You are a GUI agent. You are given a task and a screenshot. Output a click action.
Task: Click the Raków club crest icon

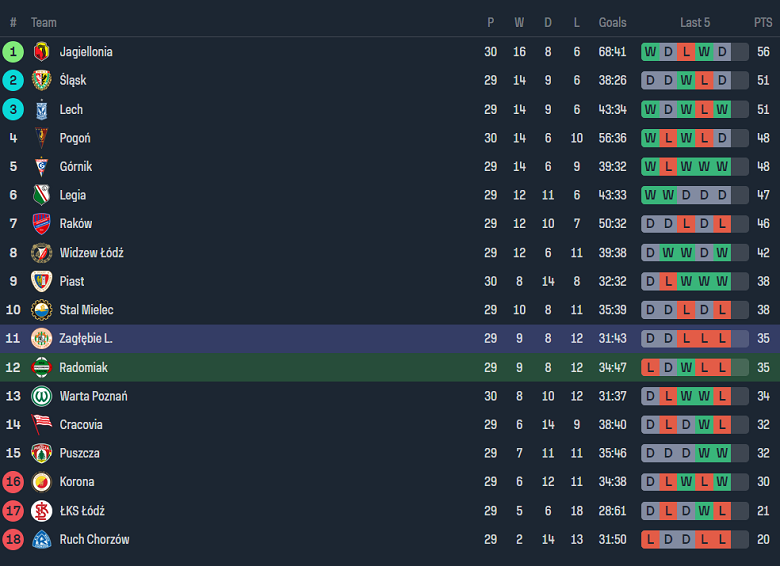point(41,223)
